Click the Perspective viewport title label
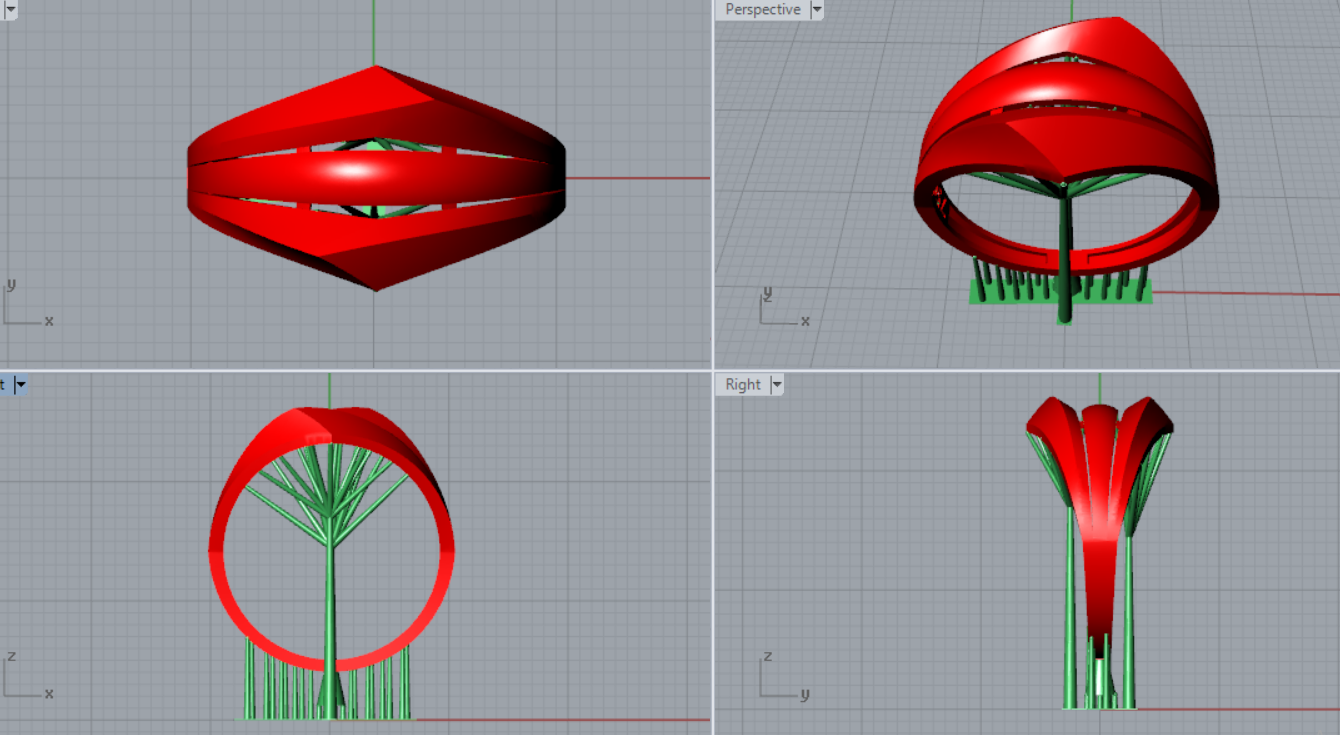The height and width of the screenshot is (735, 1340). click(762, 10)
